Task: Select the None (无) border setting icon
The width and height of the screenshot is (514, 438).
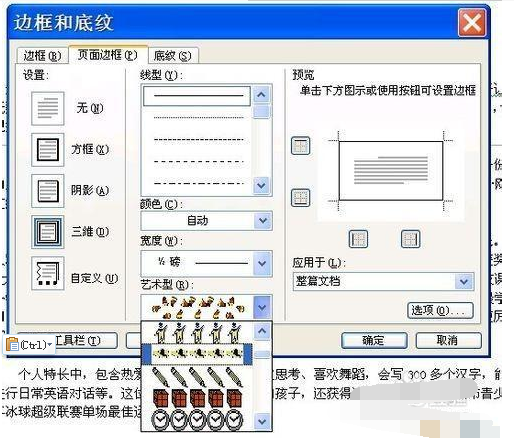Action: coord(48,108)
